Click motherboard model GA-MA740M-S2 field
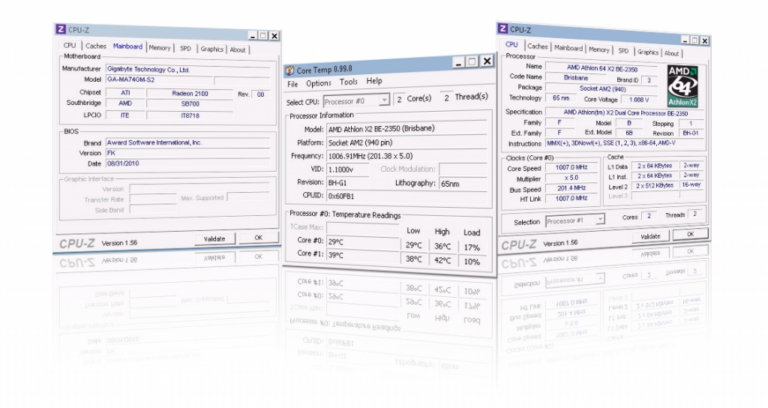768x408 pixels. tap(159, 79)
